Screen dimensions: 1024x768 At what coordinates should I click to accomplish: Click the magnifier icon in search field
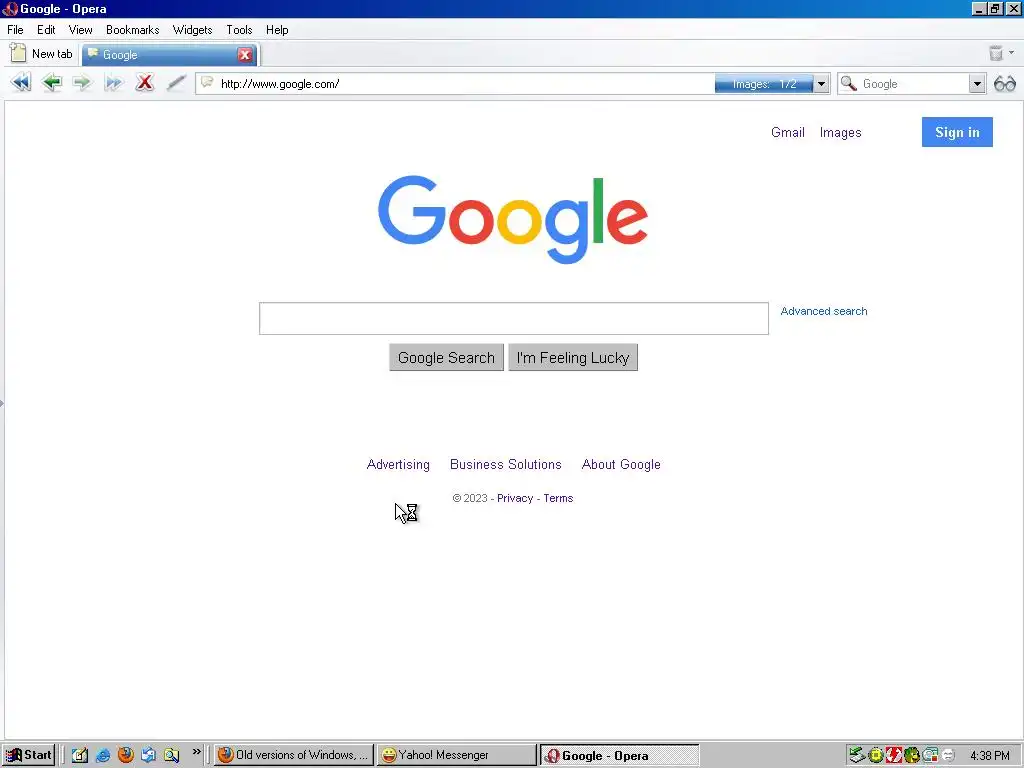pos(848,84)
